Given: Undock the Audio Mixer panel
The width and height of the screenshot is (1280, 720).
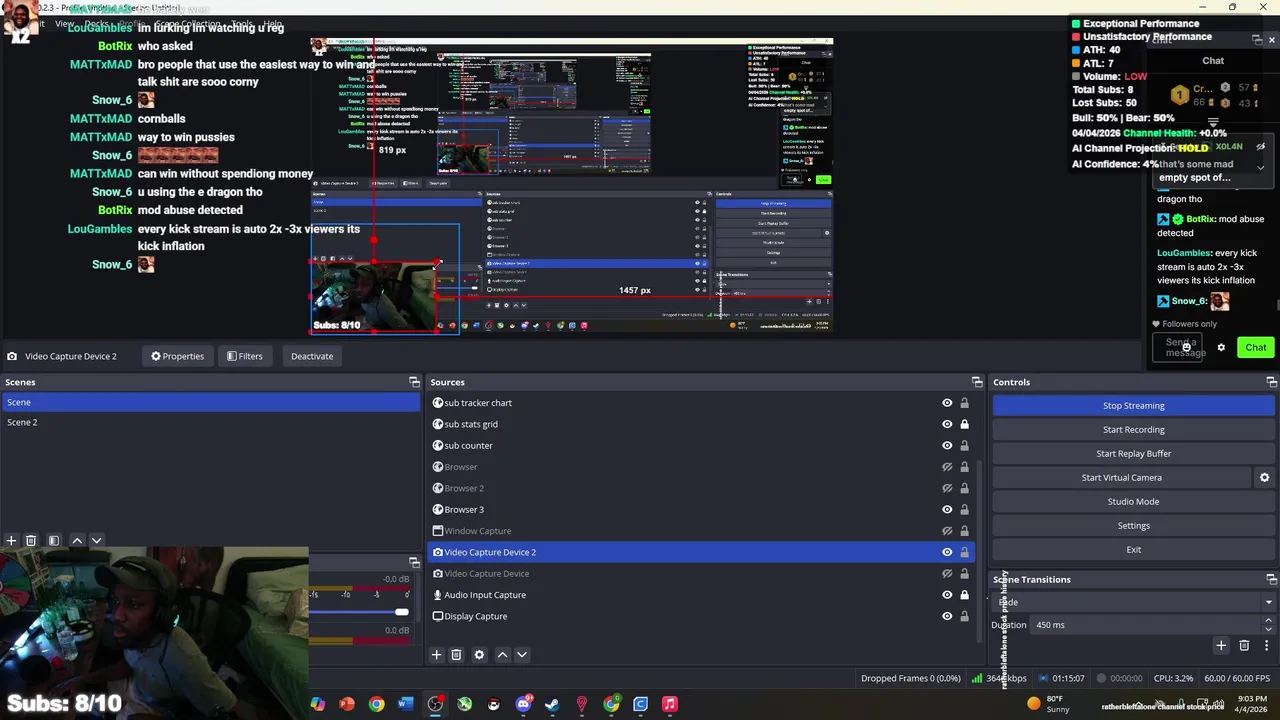Looking at the screenshot, I should point(414,562).
